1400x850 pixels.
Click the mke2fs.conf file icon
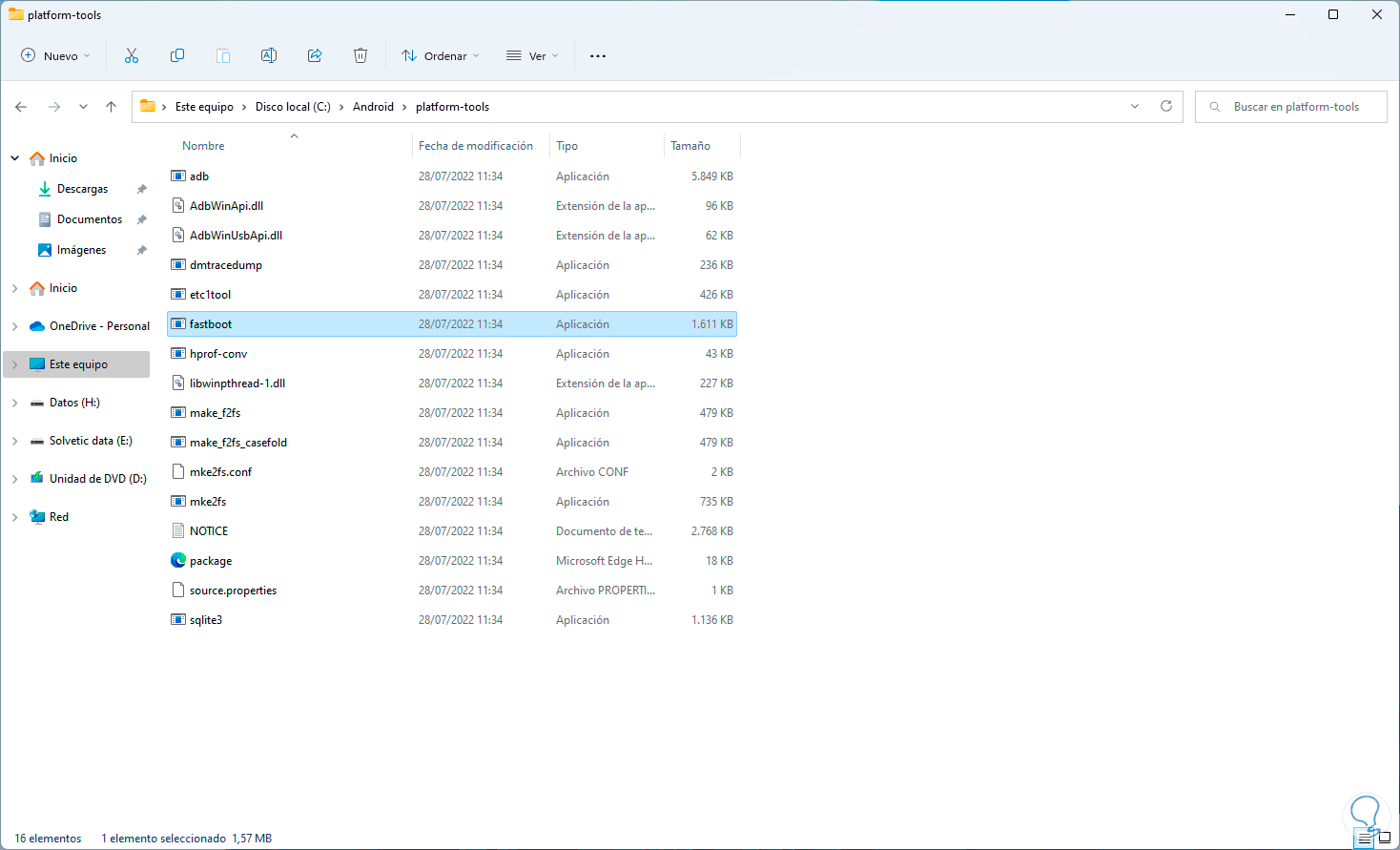(178, 472)
